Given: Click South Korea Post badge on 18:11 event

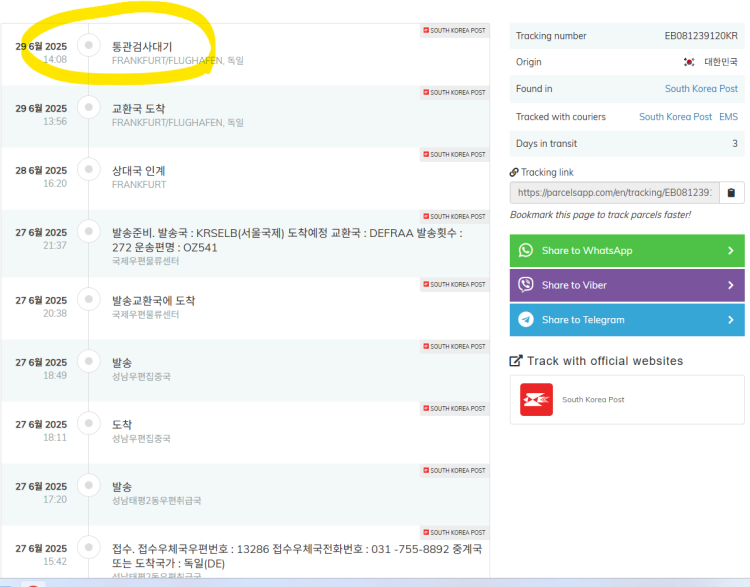Looking at the screenshot, I should point(454,409).
